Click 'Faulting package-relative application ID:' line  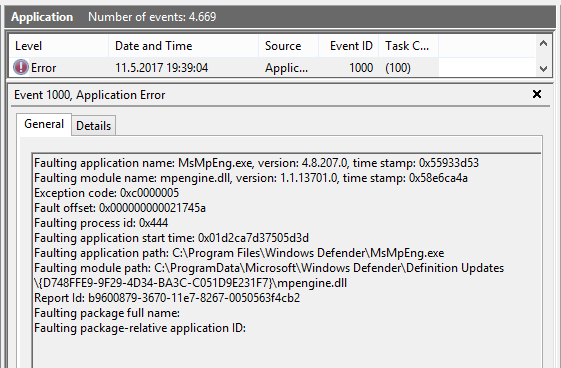(140, 328)
